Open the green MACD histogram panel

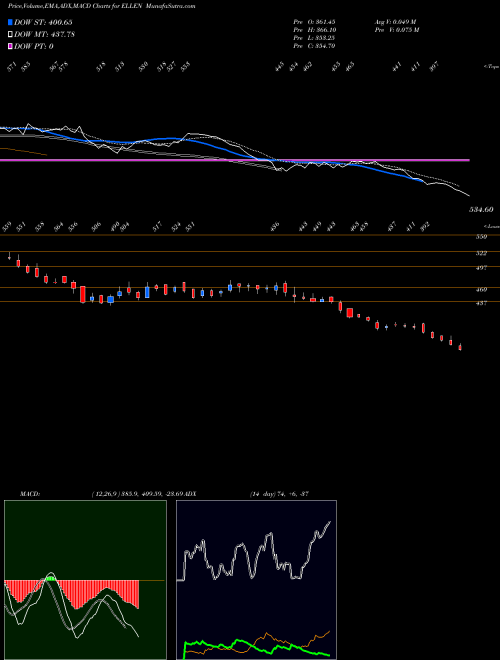pos(85,580)
